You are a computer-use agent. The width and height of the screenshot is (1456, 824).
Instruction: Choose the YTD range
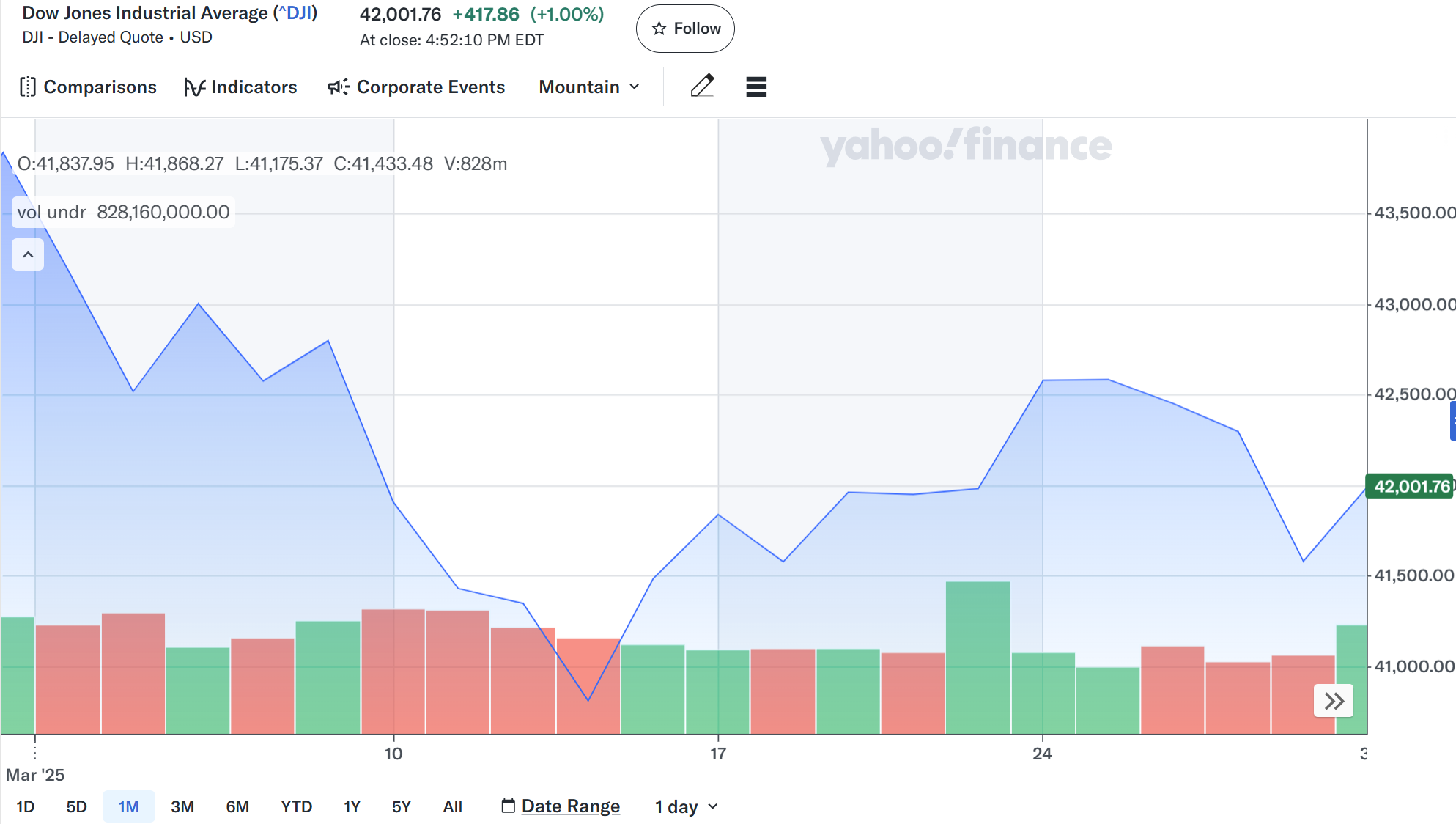297,806
